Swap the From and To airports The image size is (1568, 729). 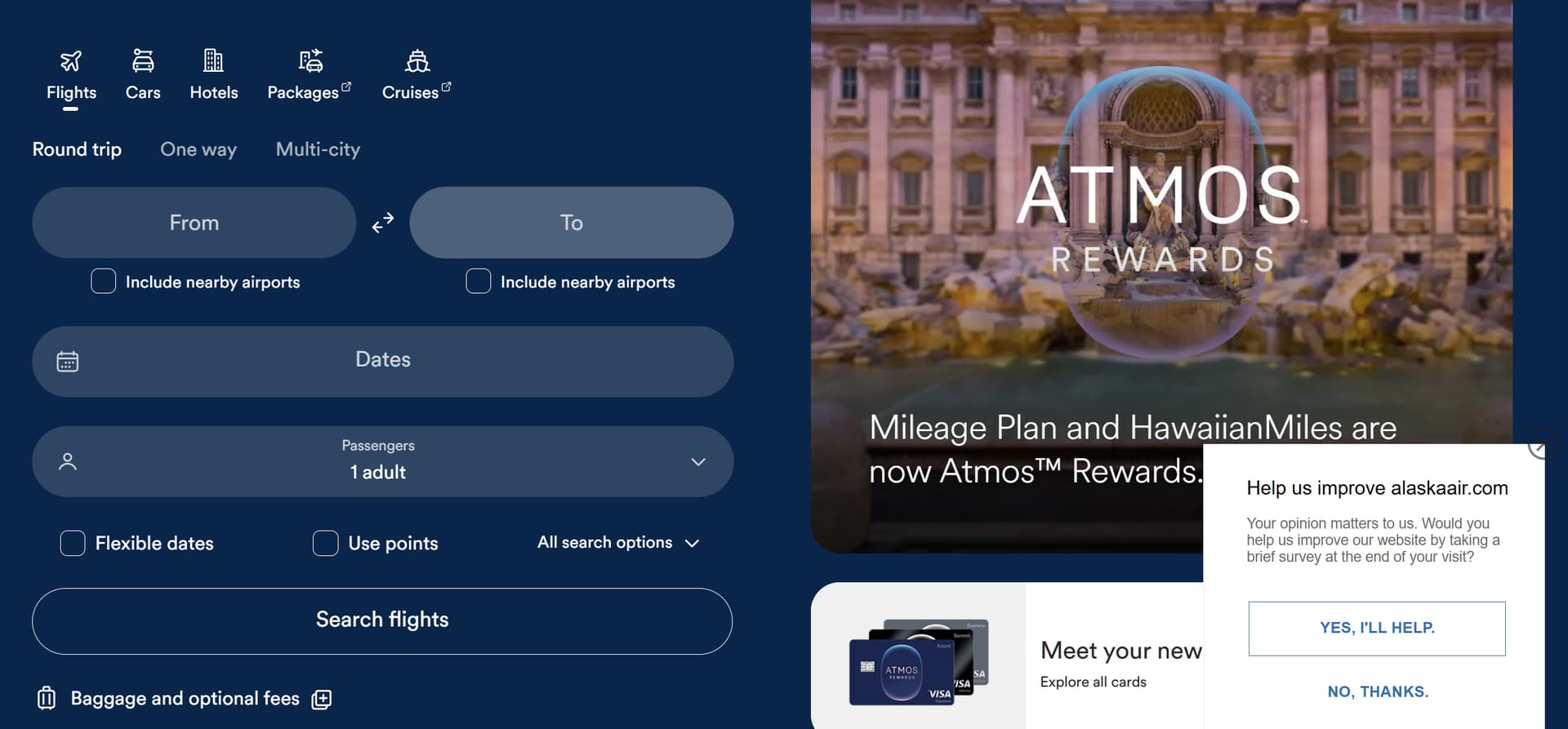[x=383, y=223]
